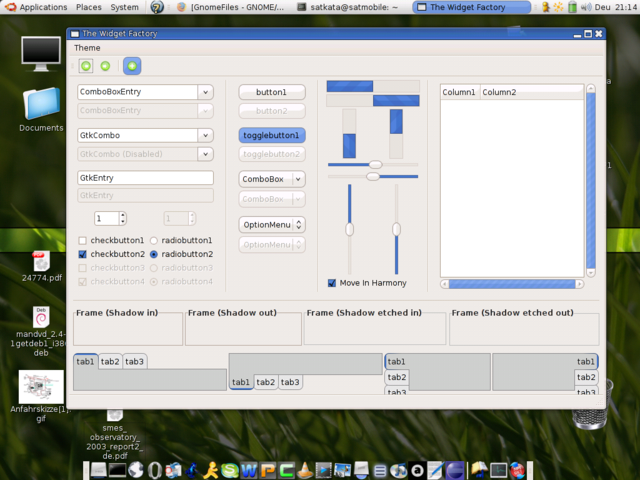Click the disabled ComboBoxEntry dropdown arrow
Image resolution: width=640 pixels, height=480 pixels.
[205, 111]
